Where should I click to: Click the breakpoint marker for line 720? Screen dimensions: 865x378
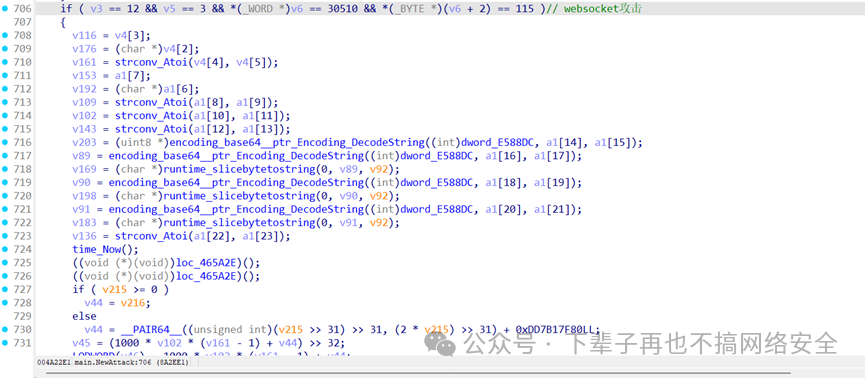coord(5,195)
